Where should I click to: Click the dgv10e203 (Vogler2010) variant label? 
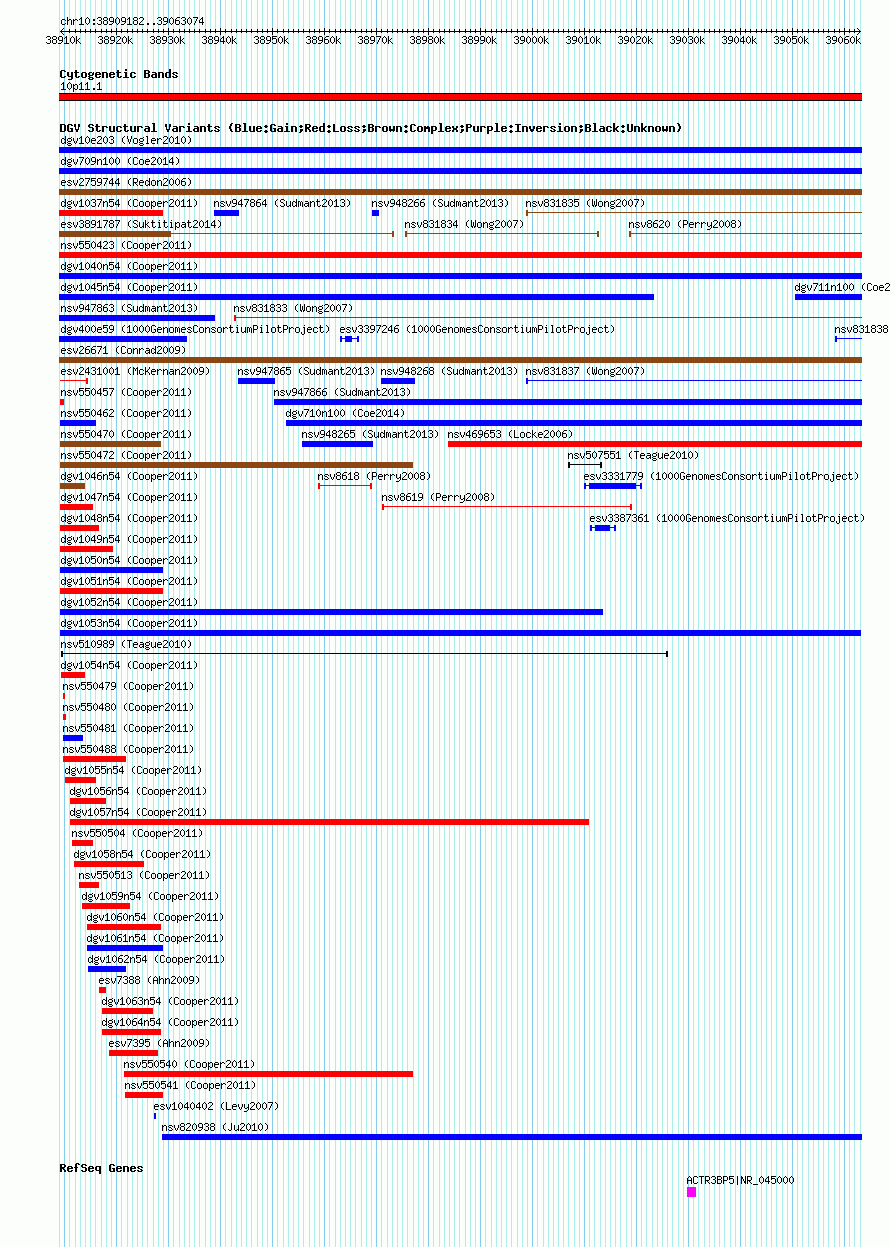[126, 140]
